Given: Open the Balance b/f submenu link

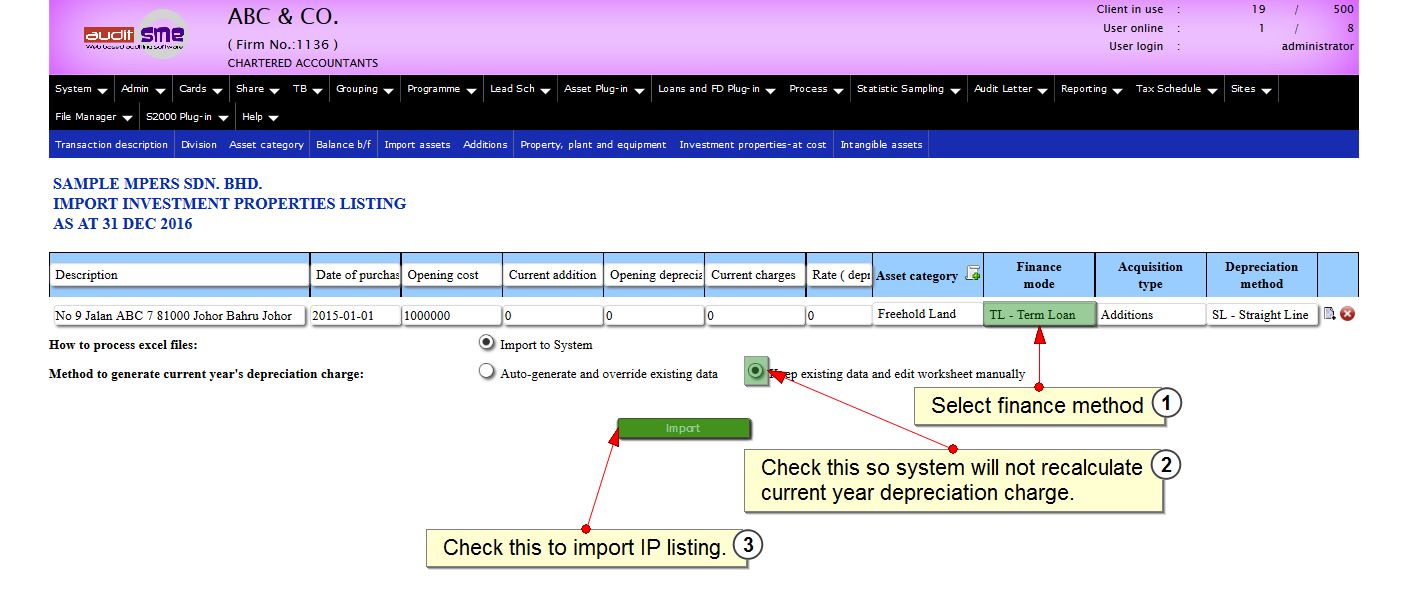Looking at the screenshot, I should coord(343,145).
